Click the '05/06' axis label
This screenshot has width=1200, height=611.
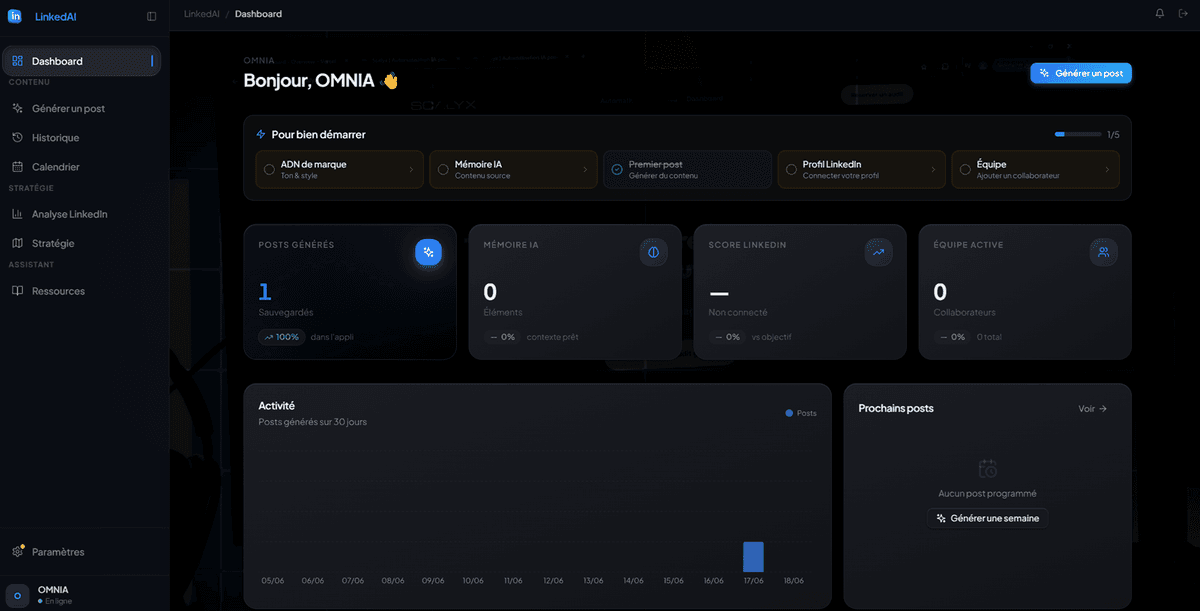(273, 580)
